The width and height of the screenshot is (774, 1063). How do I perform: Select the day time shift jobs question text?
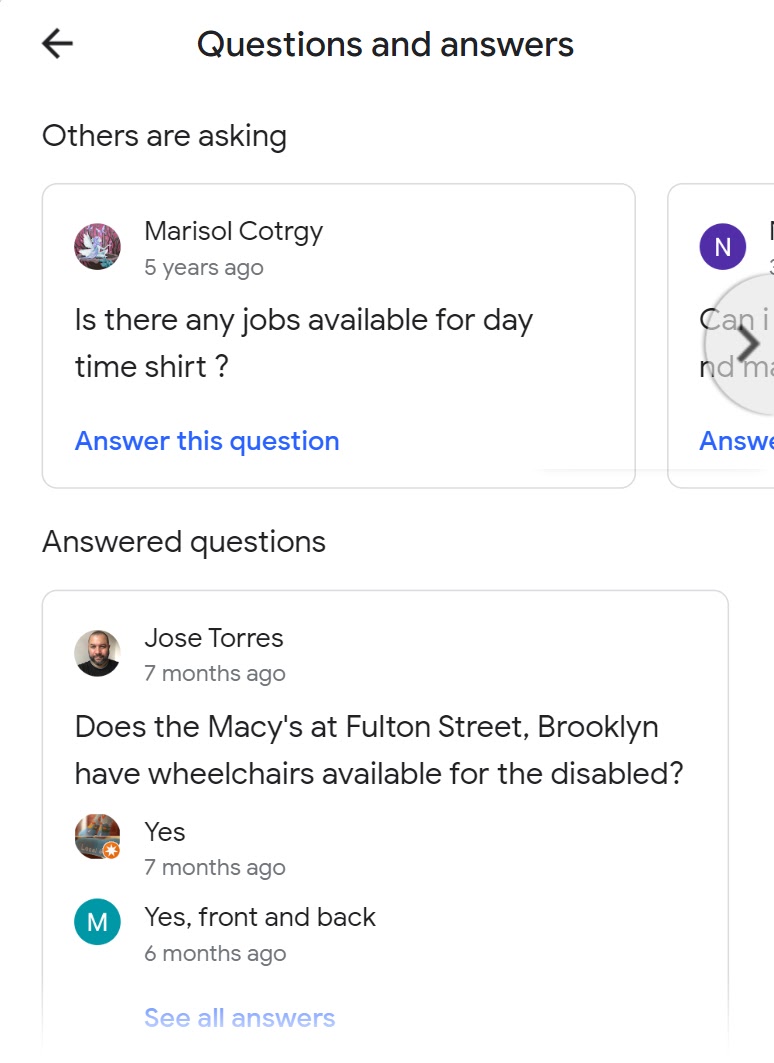pyautogui.click(x=303, y=343)
